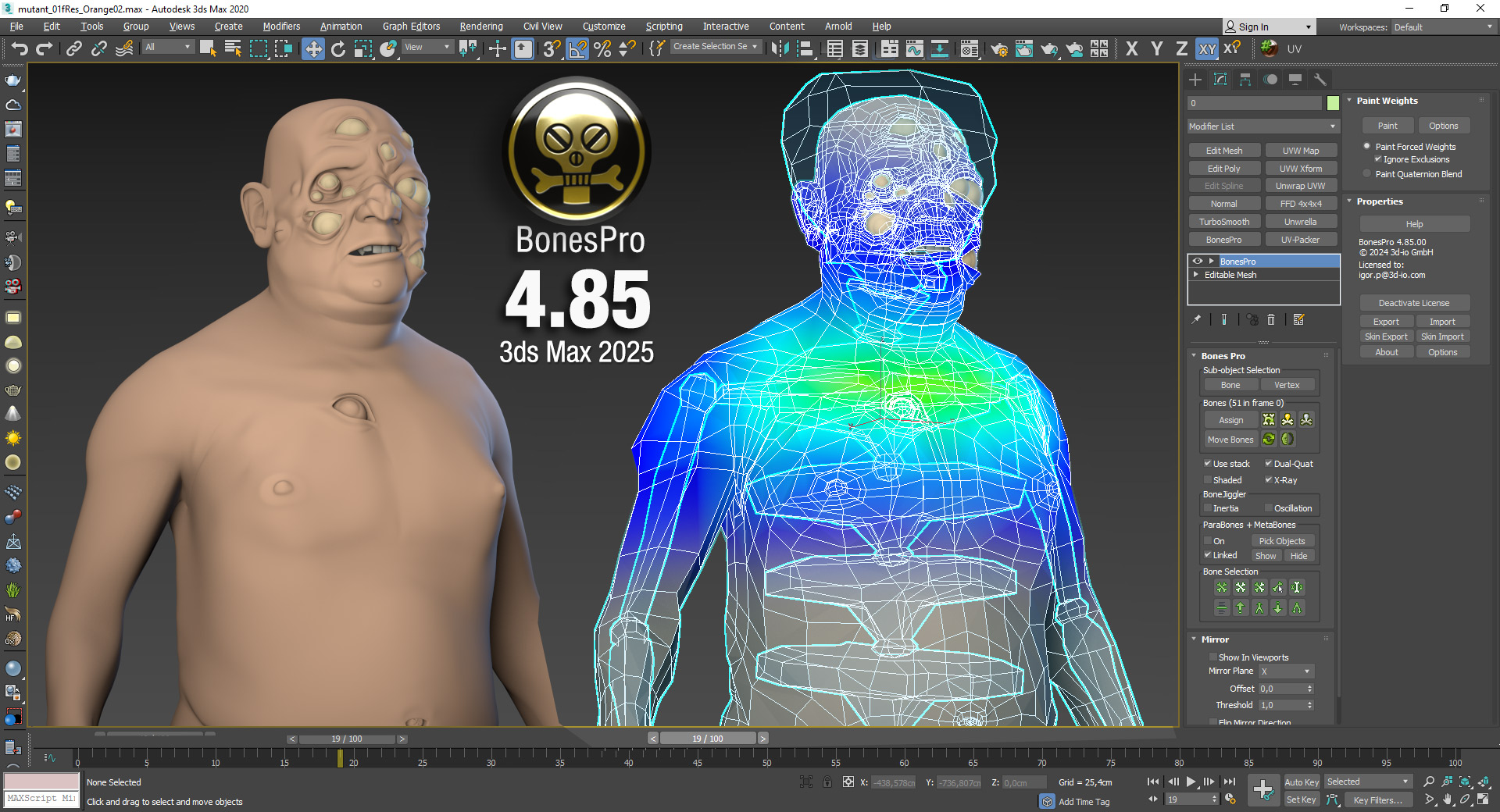The height and width of the screenshot is (812, 1500).
Task: Click the Mirror tool icon
Action: 780,49
